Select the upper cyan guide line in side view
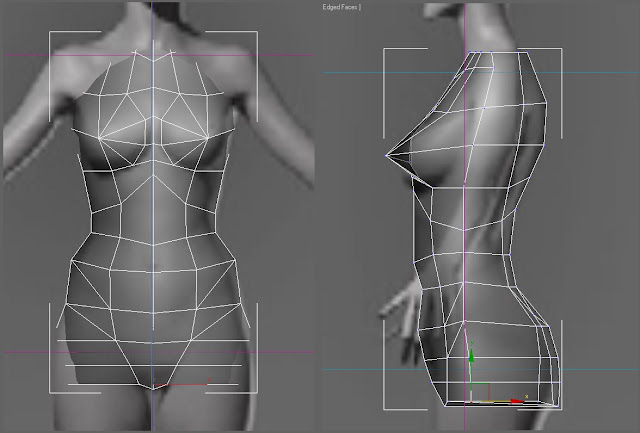This screenshot has width=640, height=433. pyautogui.click(x=480, y=73)
